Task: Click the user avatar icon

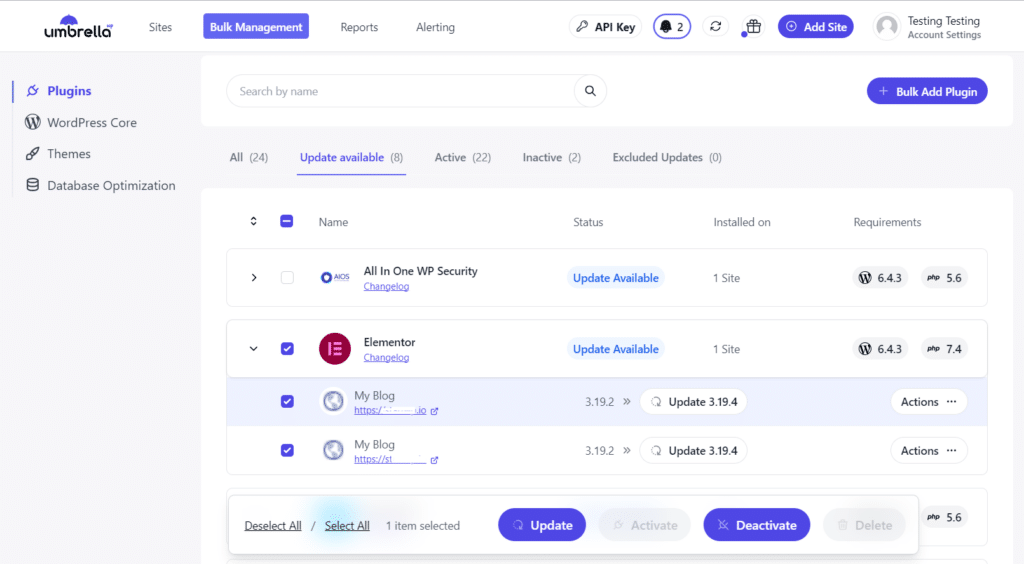Action: click(887, 27)
